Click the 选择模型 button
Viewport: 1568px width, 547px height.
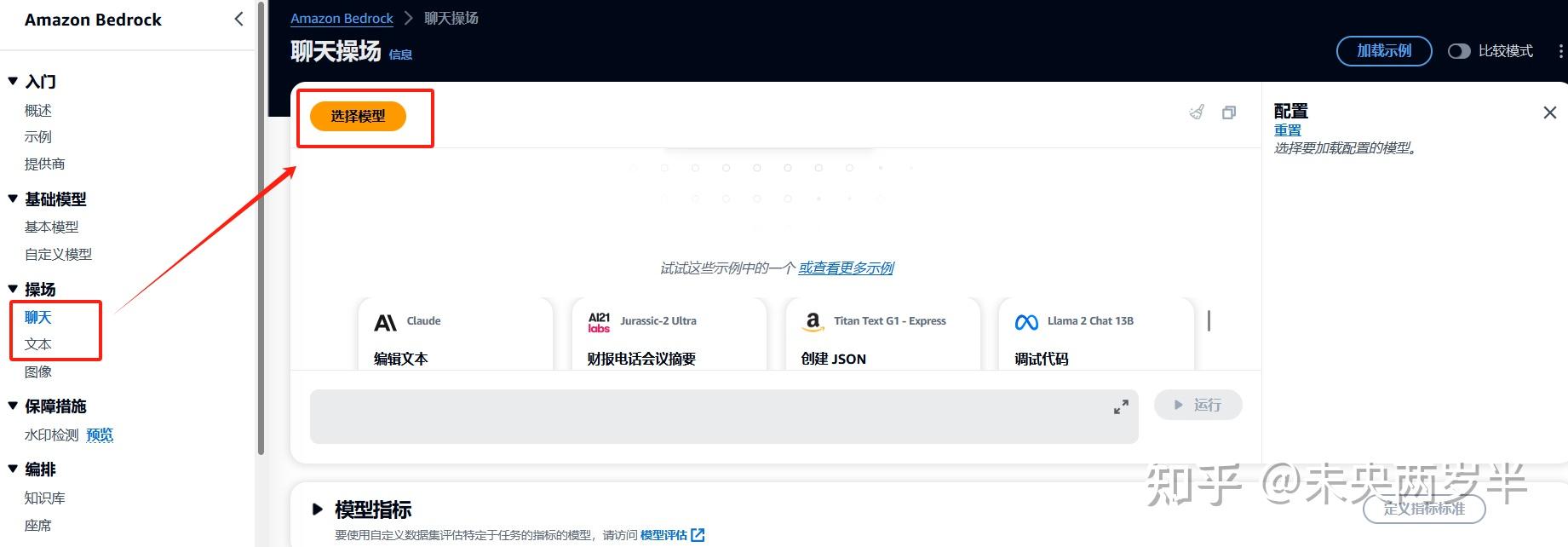pyautogui.click(x=358, y=116)
